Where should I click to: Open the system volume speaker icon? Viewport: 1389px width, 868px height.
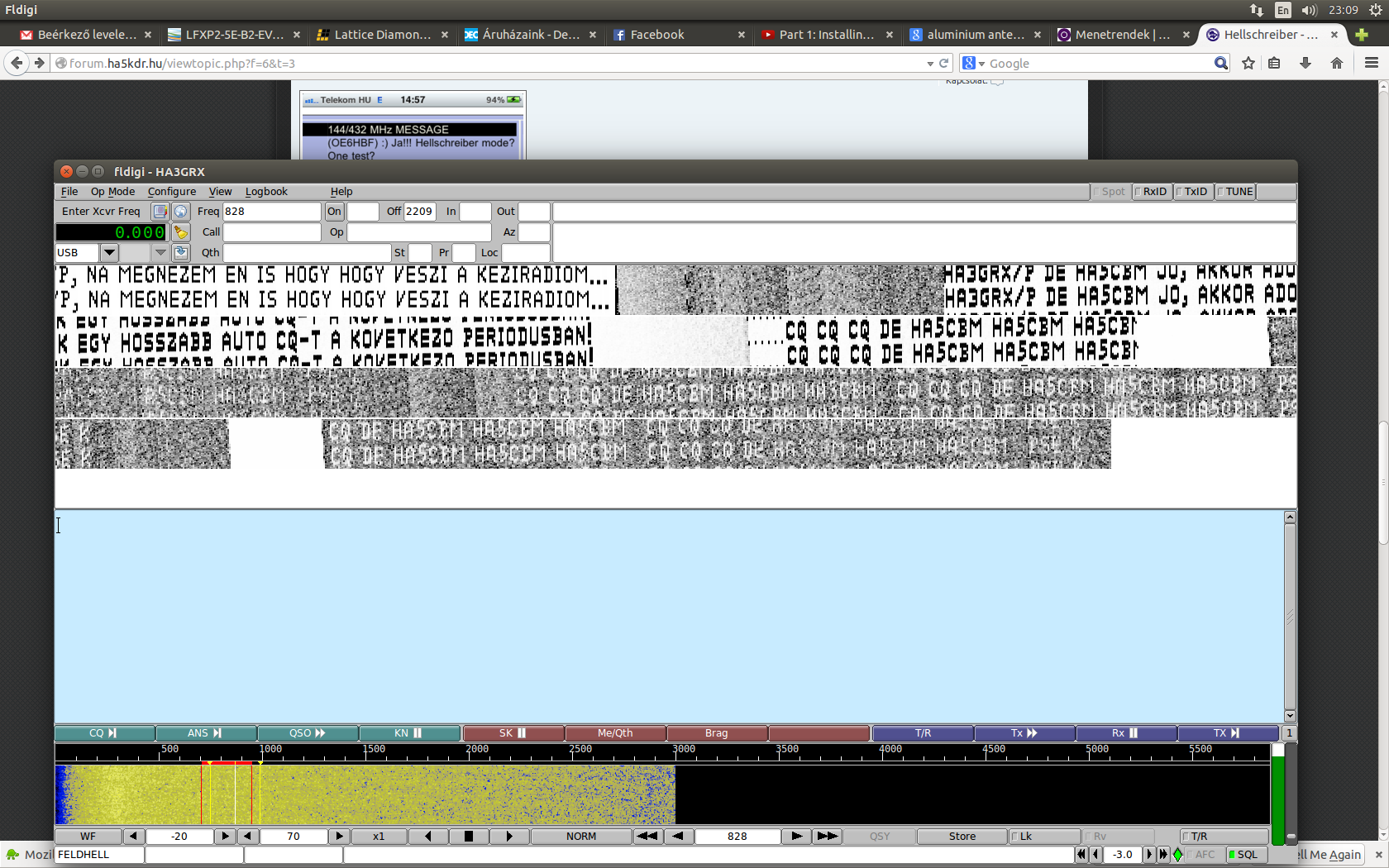(x=1308, y=10)
